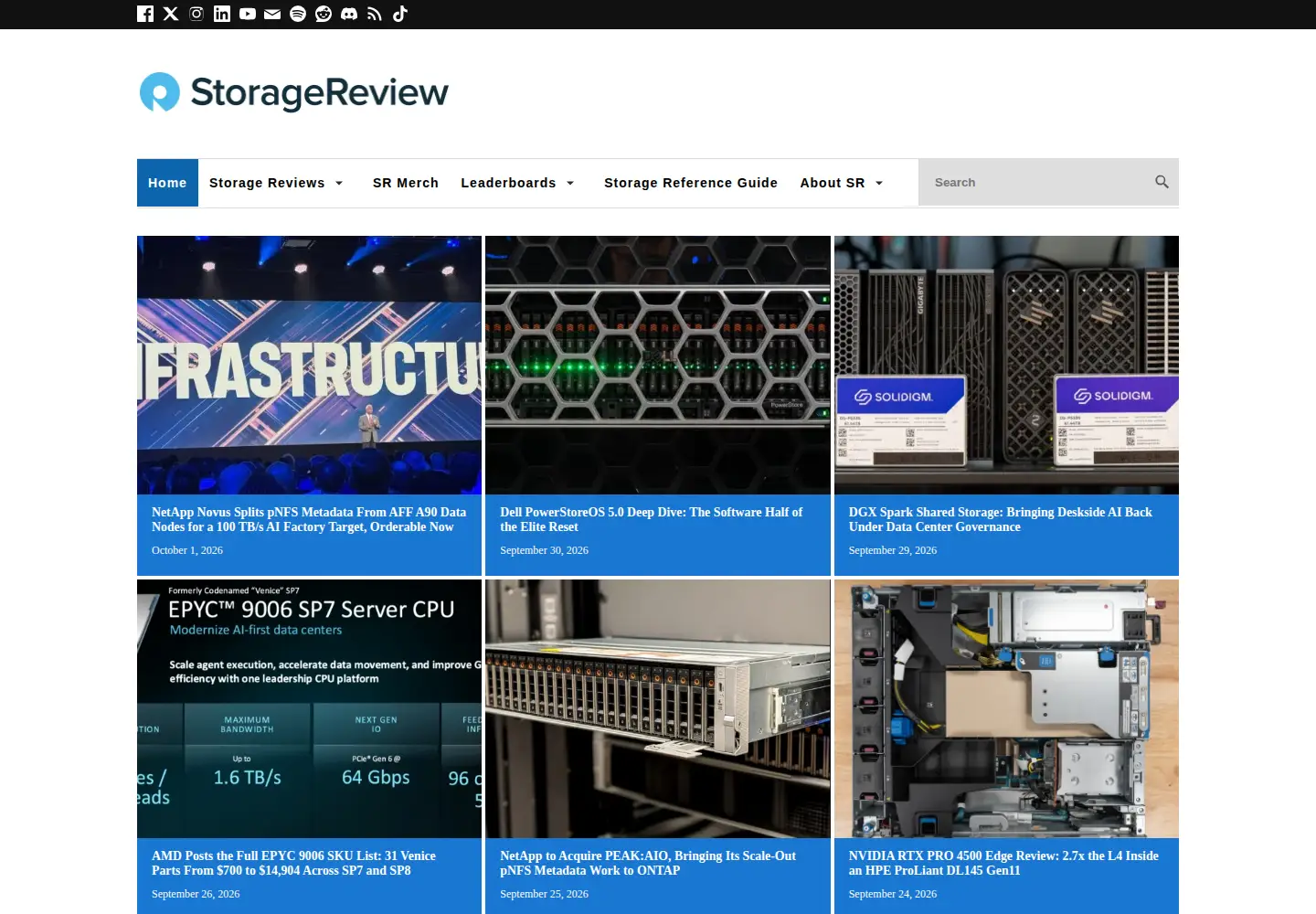
Task: Click the rack-mounted drive server thumbnail
Action: coord(658,708)
